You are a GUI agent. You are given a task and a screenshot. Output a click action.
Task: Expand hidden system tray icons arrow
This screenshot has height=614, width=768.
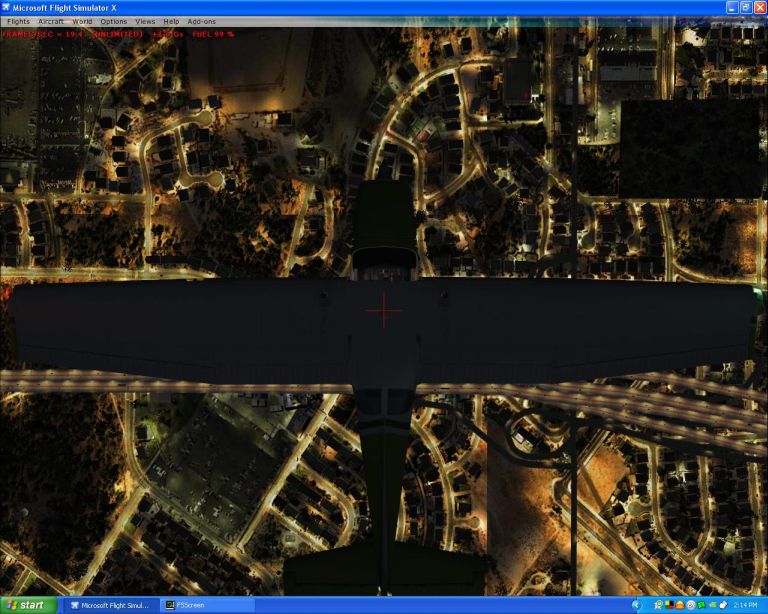[636, 605]
